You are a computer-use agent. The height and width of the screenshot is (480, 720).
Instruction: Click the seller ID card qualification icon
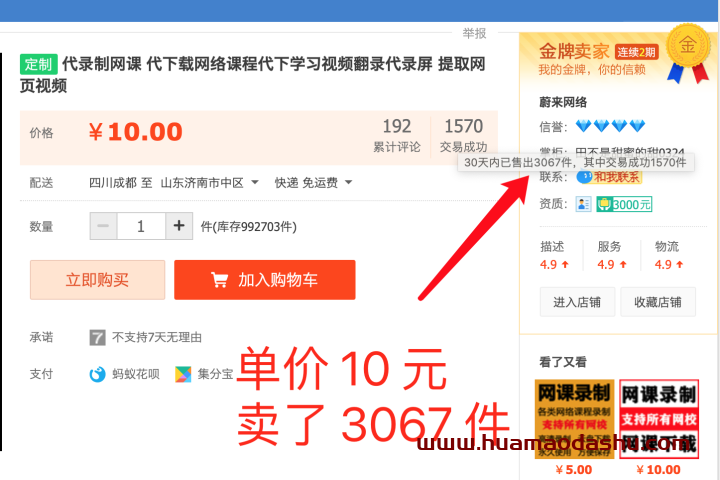click(x=583, y=204)
